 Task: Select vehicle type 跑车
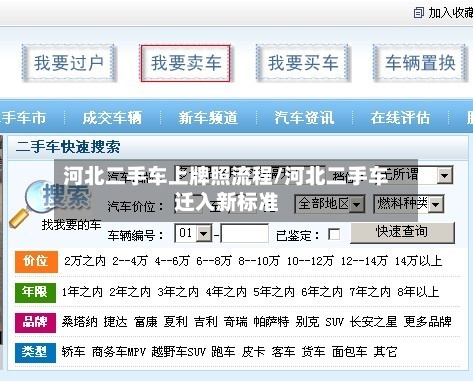[x=223, y=352]
